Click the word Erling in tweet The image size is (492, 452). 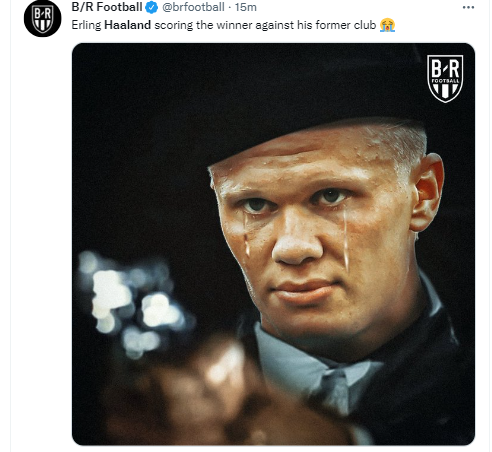(x=86, y=25)
